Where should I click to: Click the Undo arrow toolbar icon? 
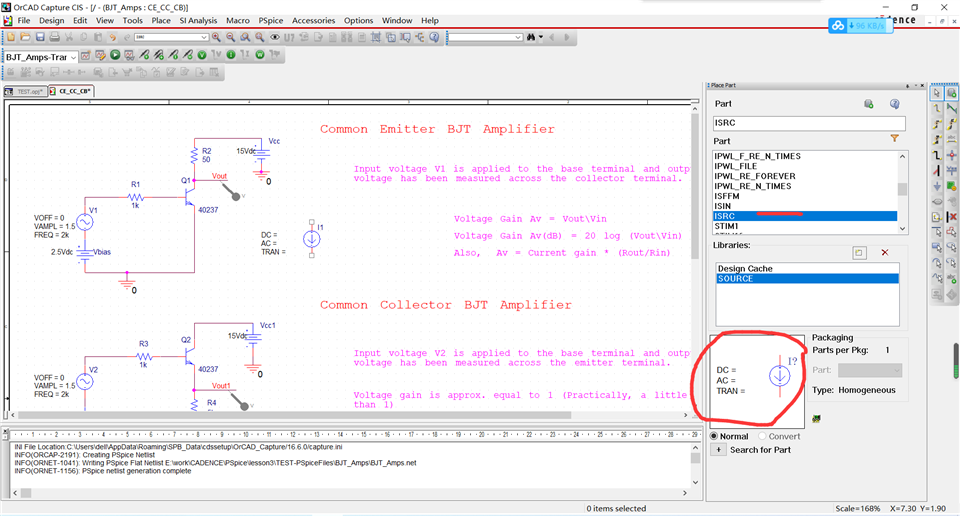pyautogui.click(x=113, y=37)
